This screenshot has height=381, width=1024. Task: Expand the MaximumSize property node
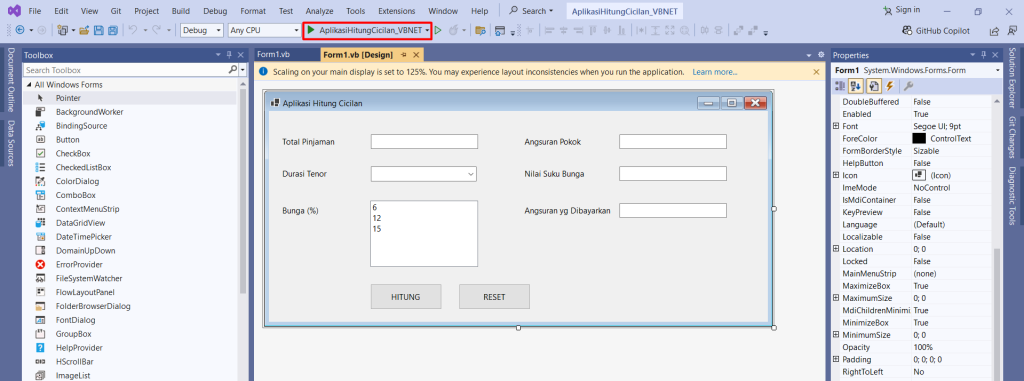coord(837,298)
